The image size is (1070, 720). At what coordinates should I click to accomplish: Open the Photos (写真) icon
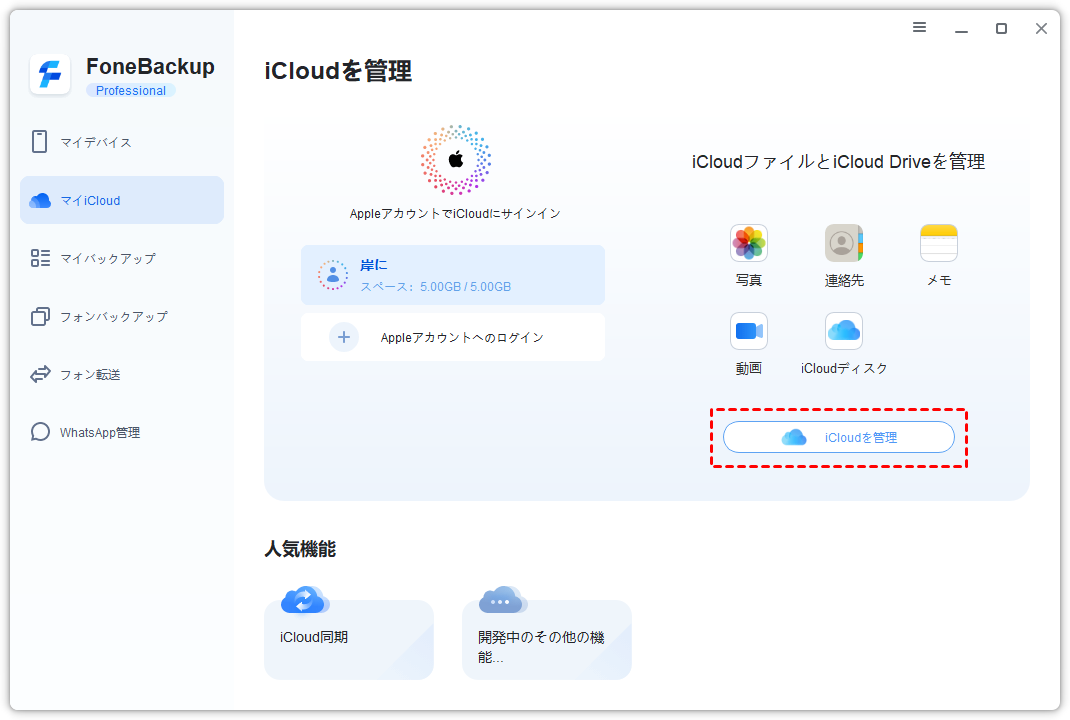(x=748, y=243)
